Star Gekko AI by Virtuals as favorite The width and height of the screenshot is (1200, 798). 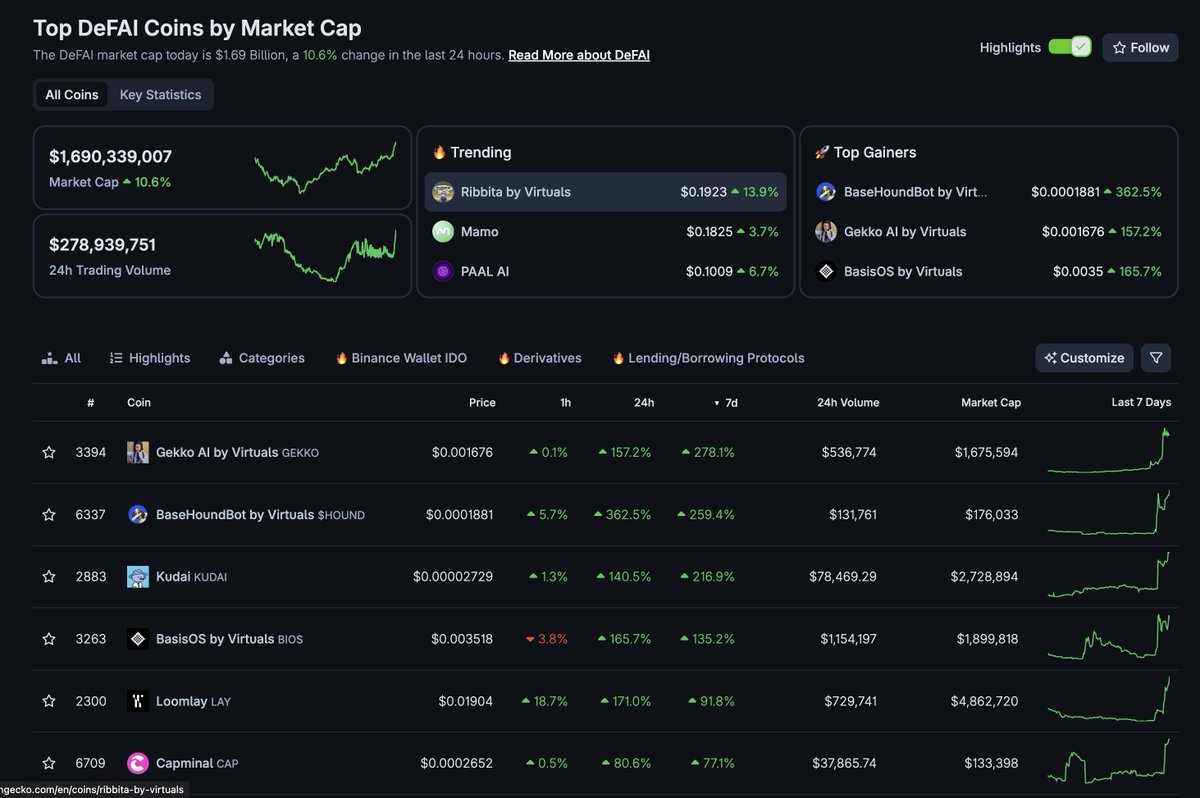[48, 453]
